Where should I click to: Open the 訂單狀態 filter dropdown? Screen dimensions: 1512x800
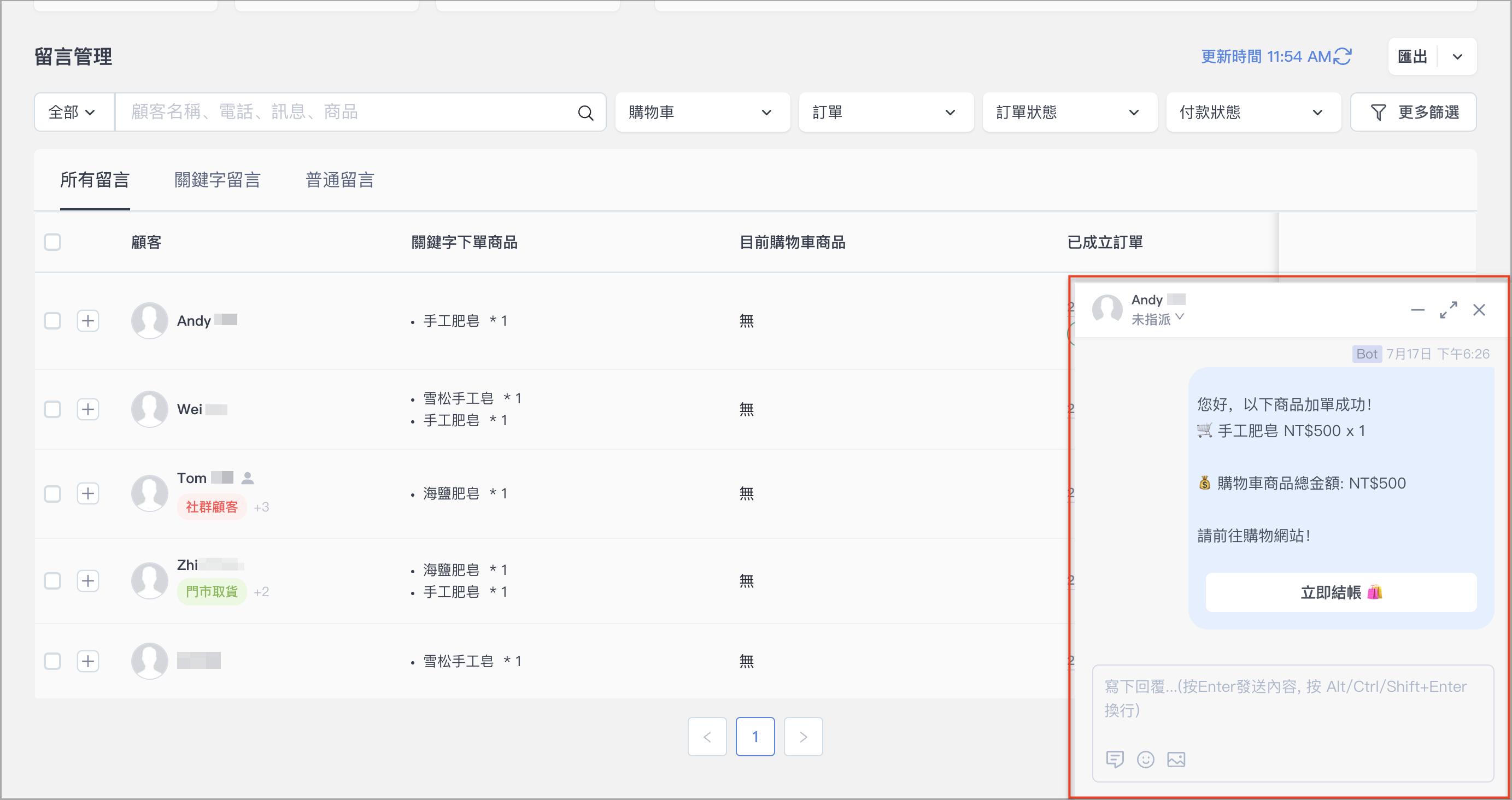1070,112
